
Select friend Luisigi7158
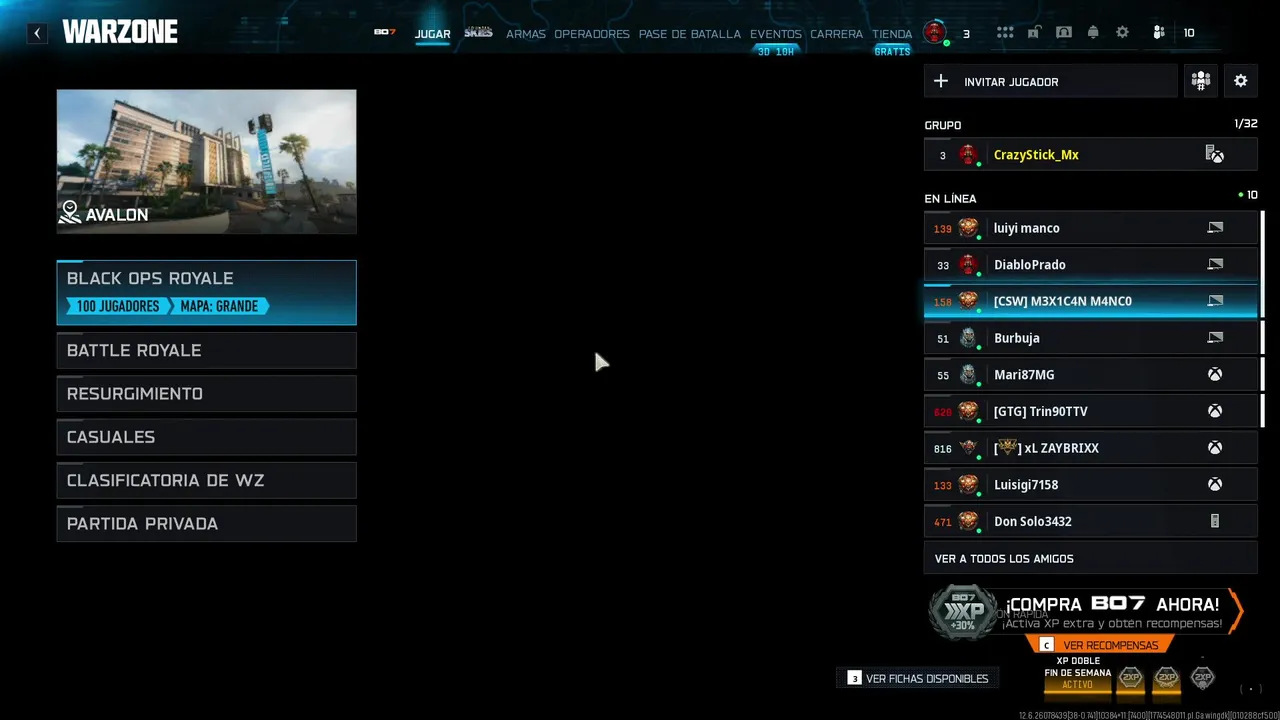(x=1090, y=485)
